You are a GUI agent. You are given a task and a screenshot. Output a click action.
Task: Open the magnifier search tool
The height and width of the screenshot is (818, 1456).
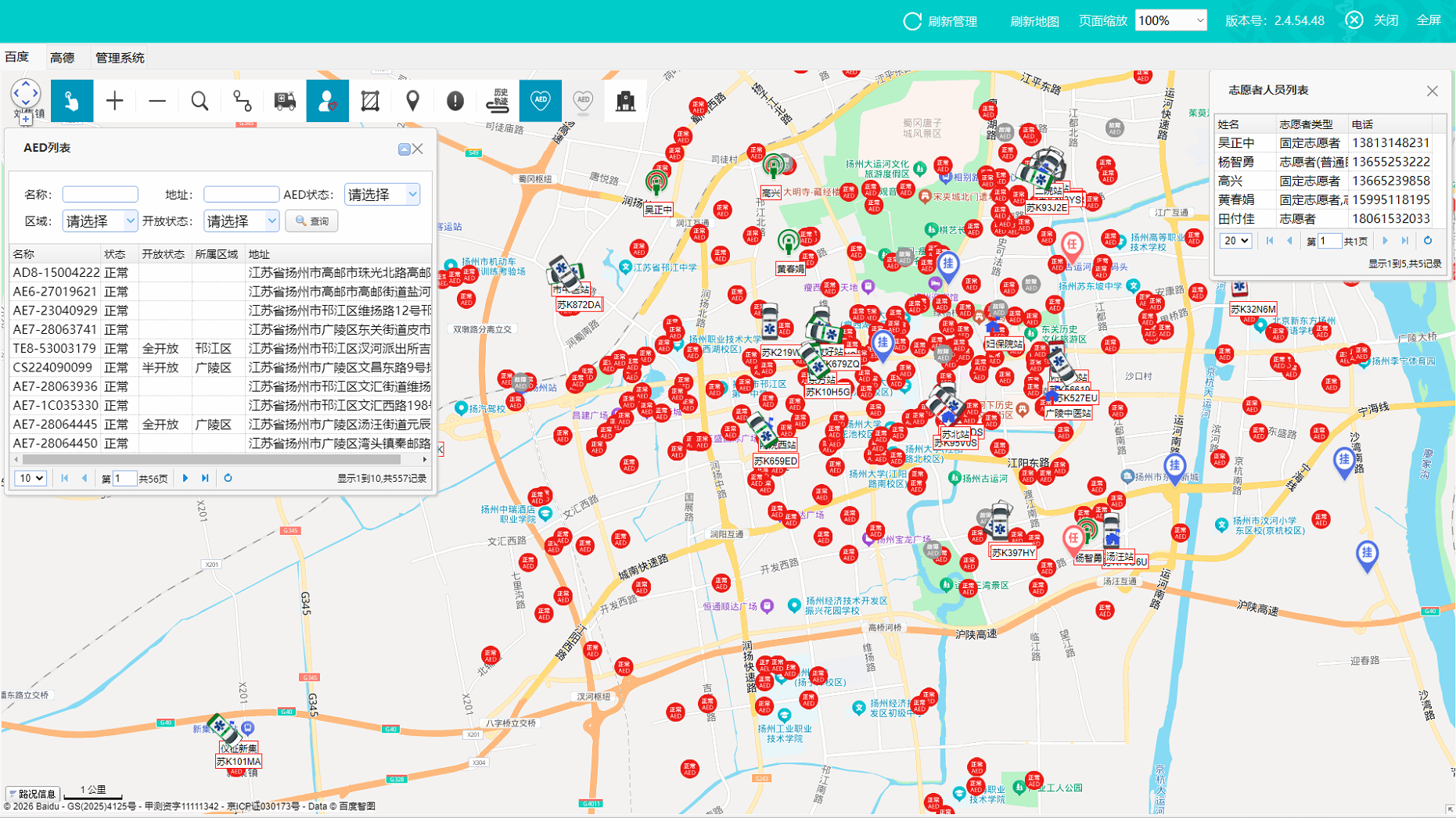200,101
